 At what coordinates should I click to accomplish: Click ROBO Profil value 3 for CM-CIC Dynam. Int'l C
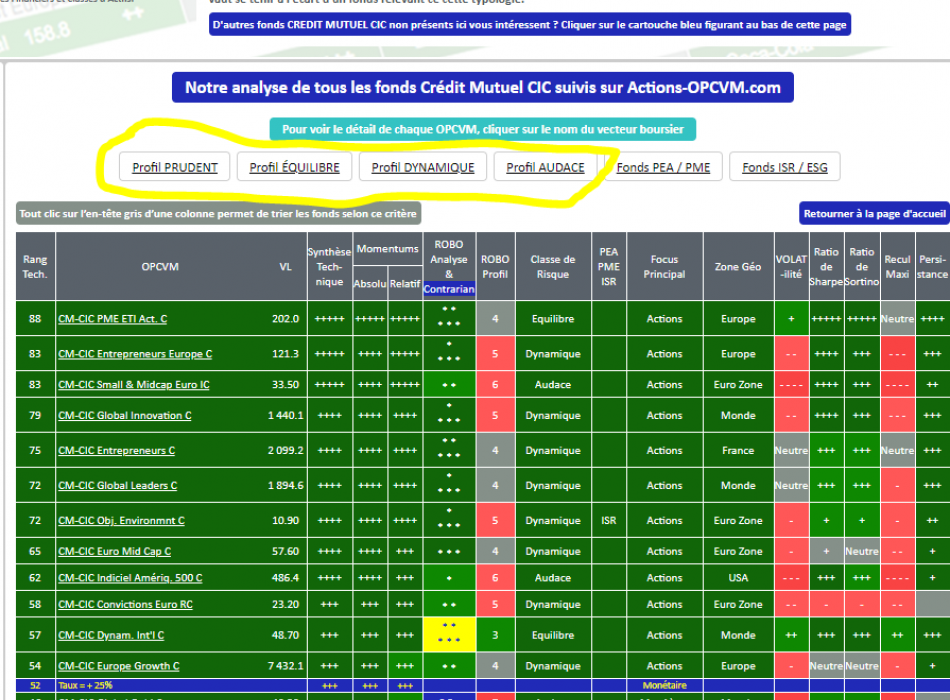(x=495, y=636)
